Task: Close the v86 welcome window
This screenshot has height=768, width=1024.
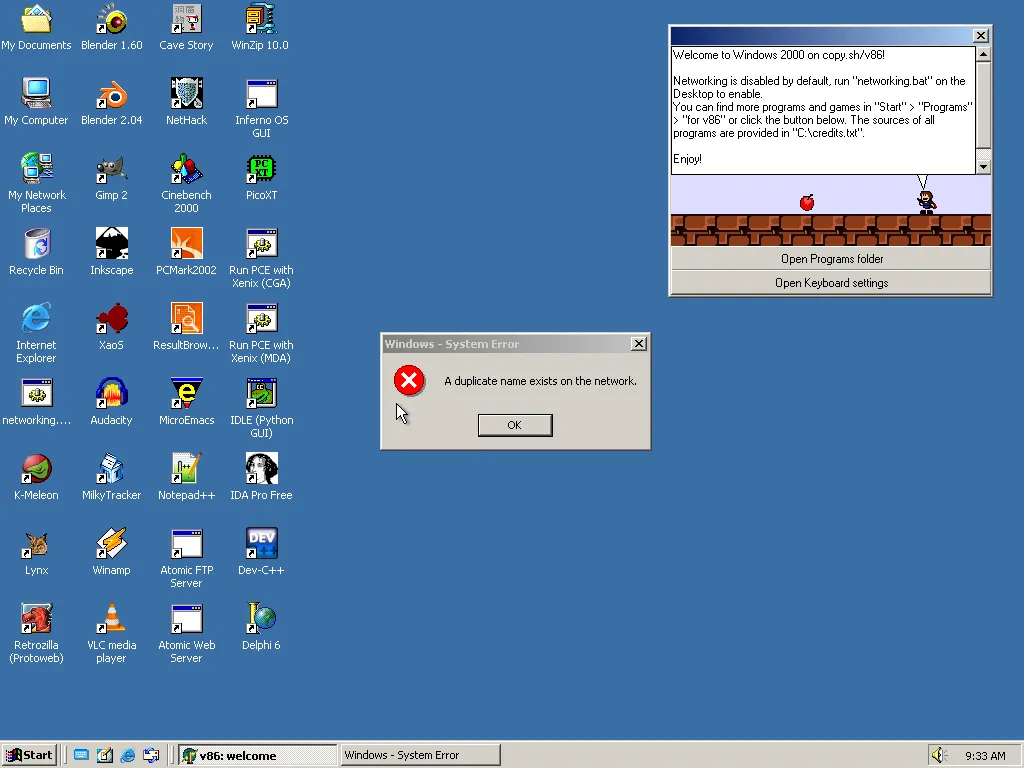Action: point(980,36)
